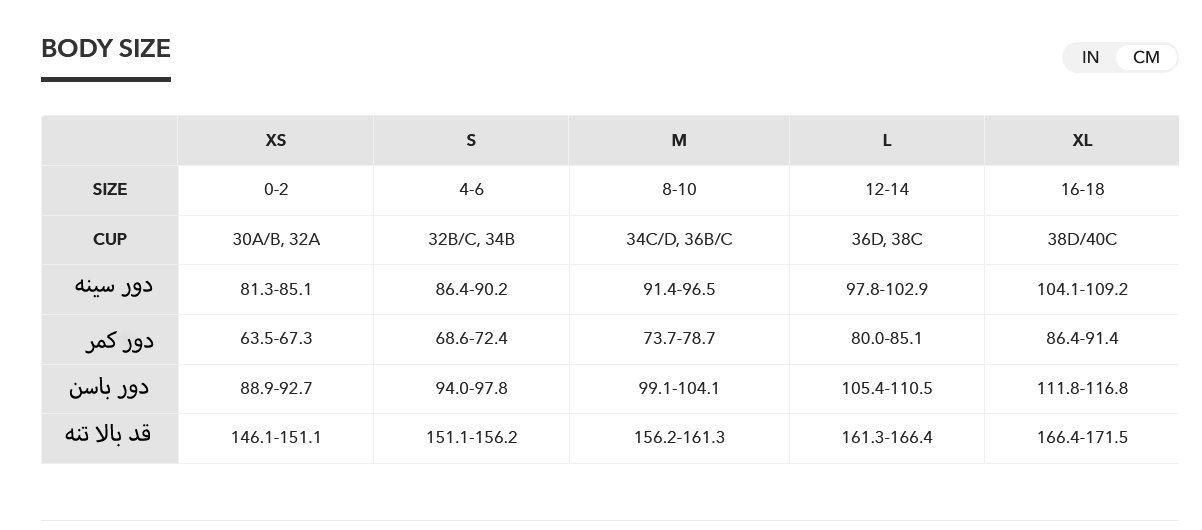The image size is (1202, 530).
Task: Select the CM unit toggle
Action: coord(1146,58)
